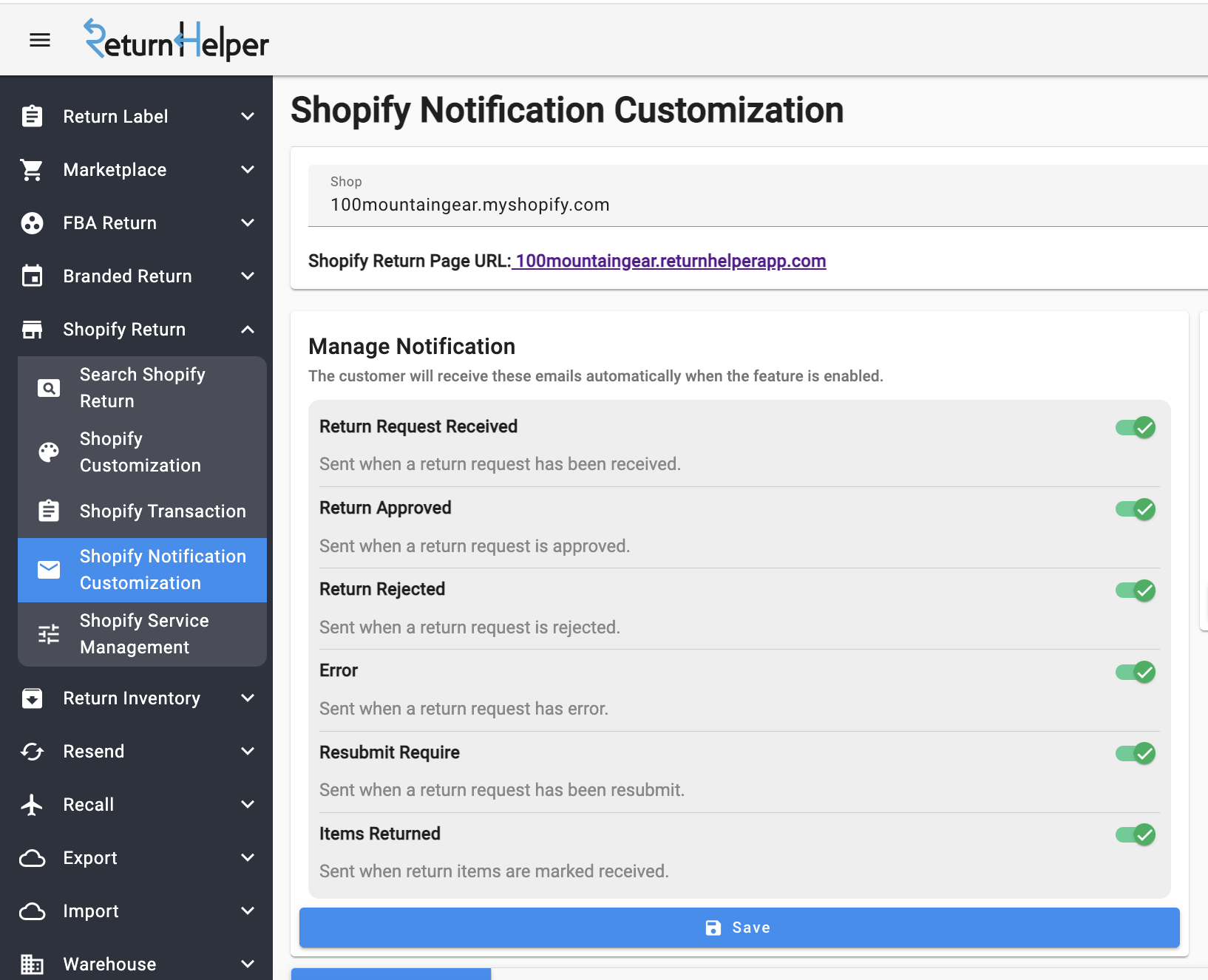Save the notification settings
1208x980 pixels.
739,928
